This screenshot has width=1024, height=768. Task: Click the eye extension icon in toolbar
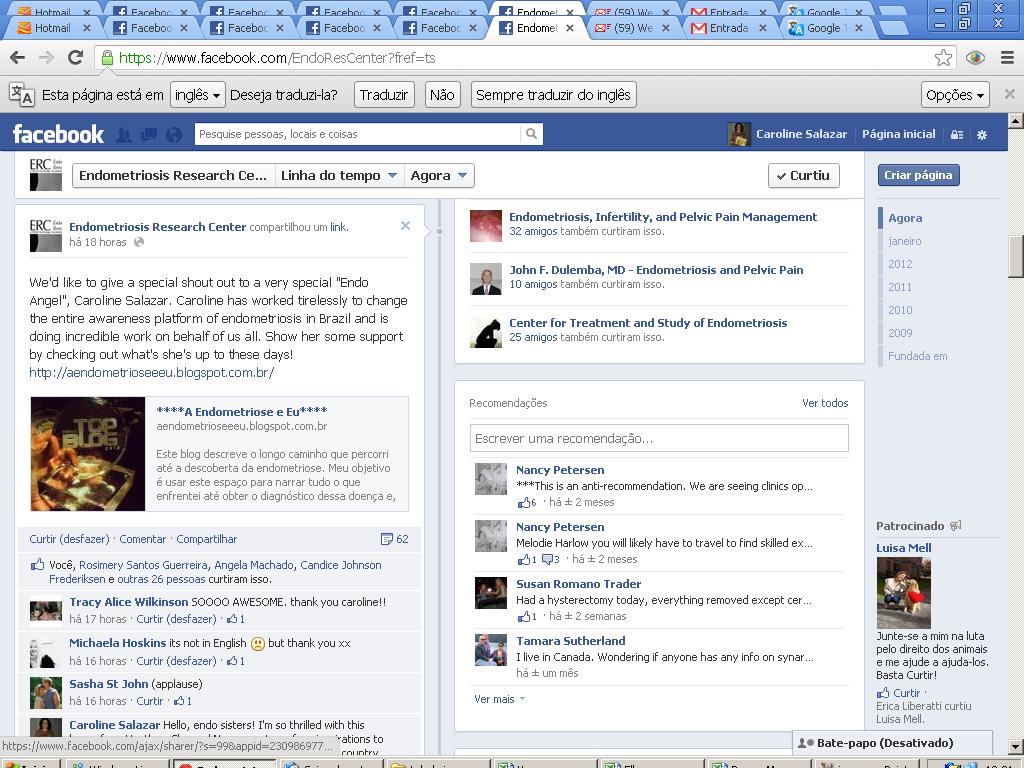tap(975, 57)
